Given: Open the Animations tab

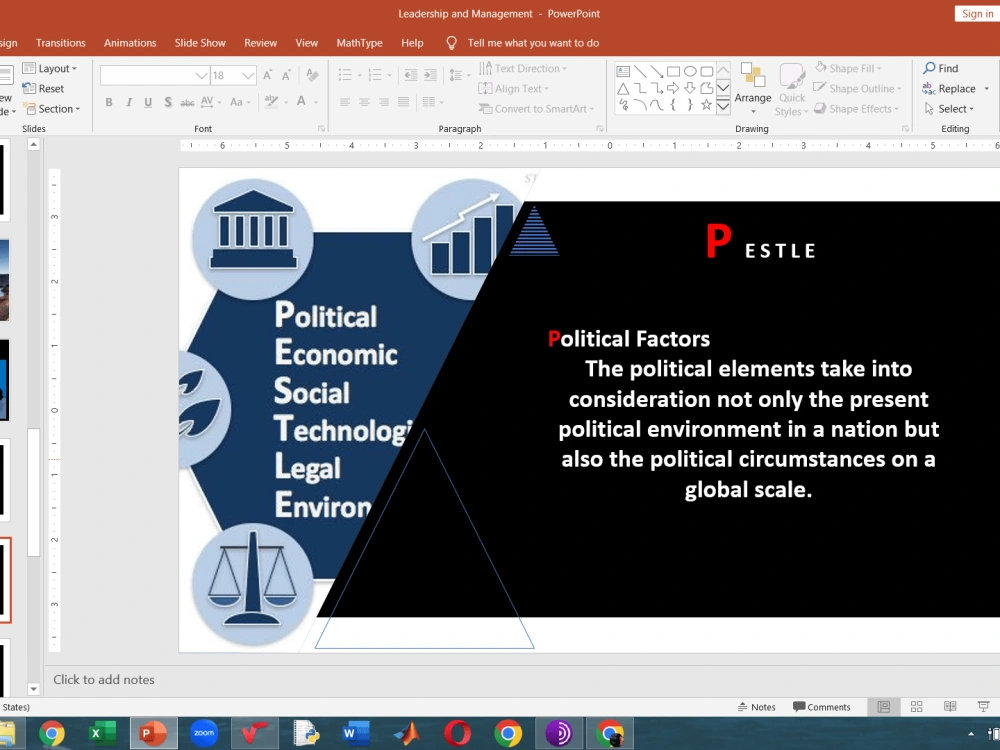Looking at the screenshot, I should (x=130, y=43).
